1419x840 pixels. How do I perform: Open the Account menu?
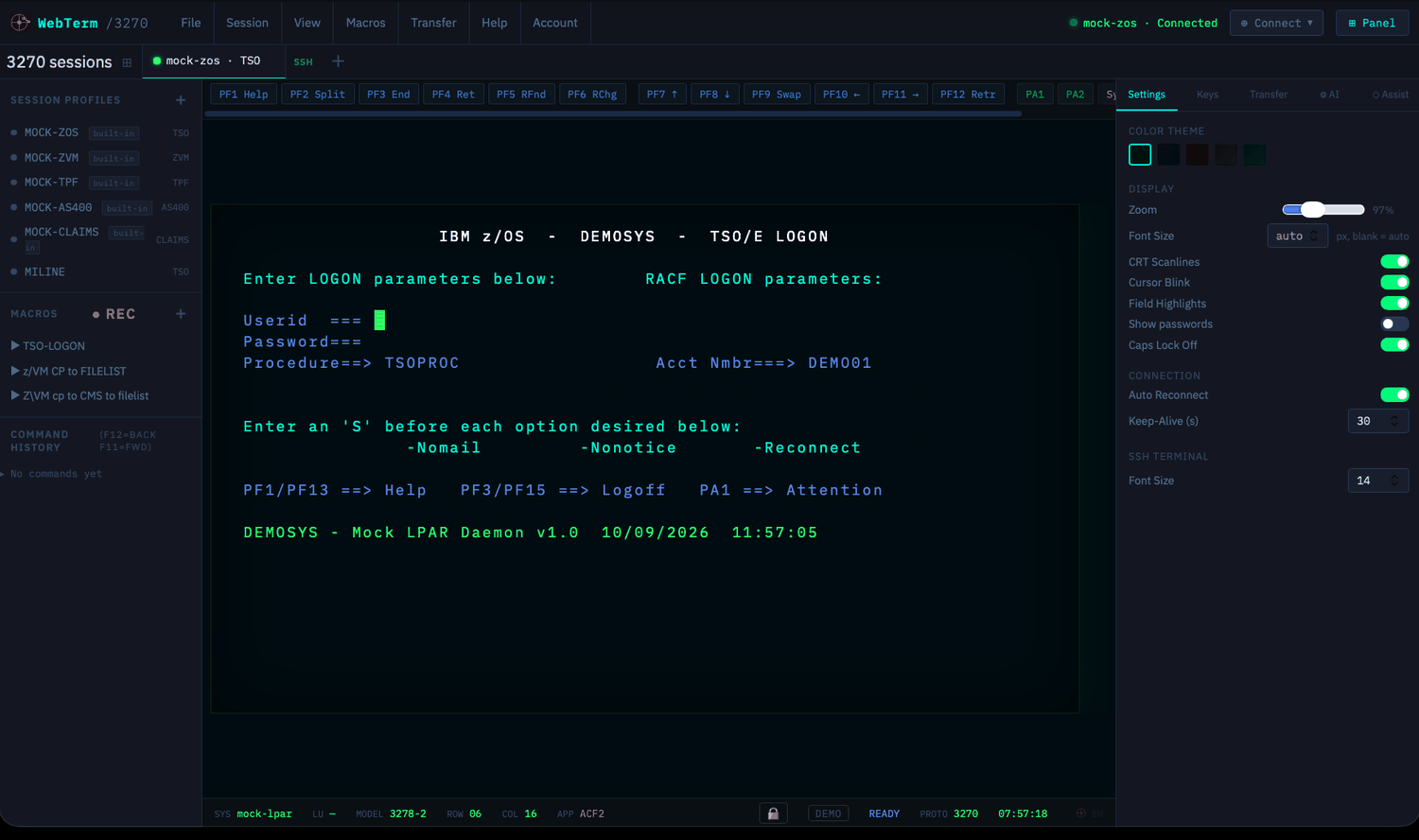click(555, 23)
